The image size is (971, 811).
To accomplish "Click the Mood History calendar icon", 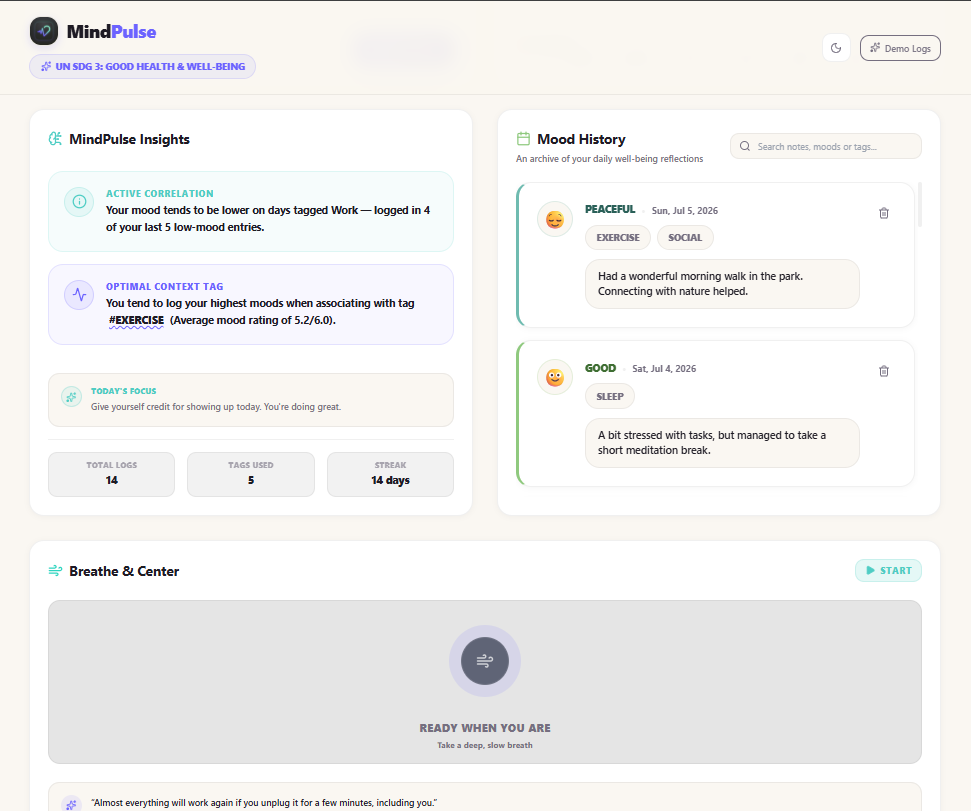I will (523, 139).
